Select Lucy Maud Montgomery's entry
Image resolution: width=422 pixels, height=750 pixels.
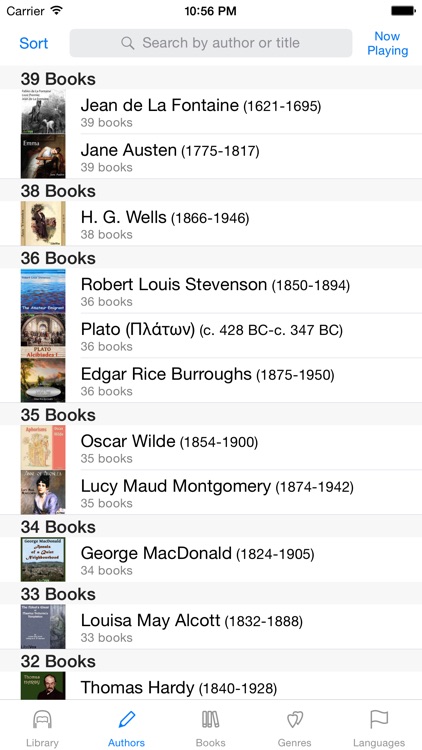tap(211, 492)
